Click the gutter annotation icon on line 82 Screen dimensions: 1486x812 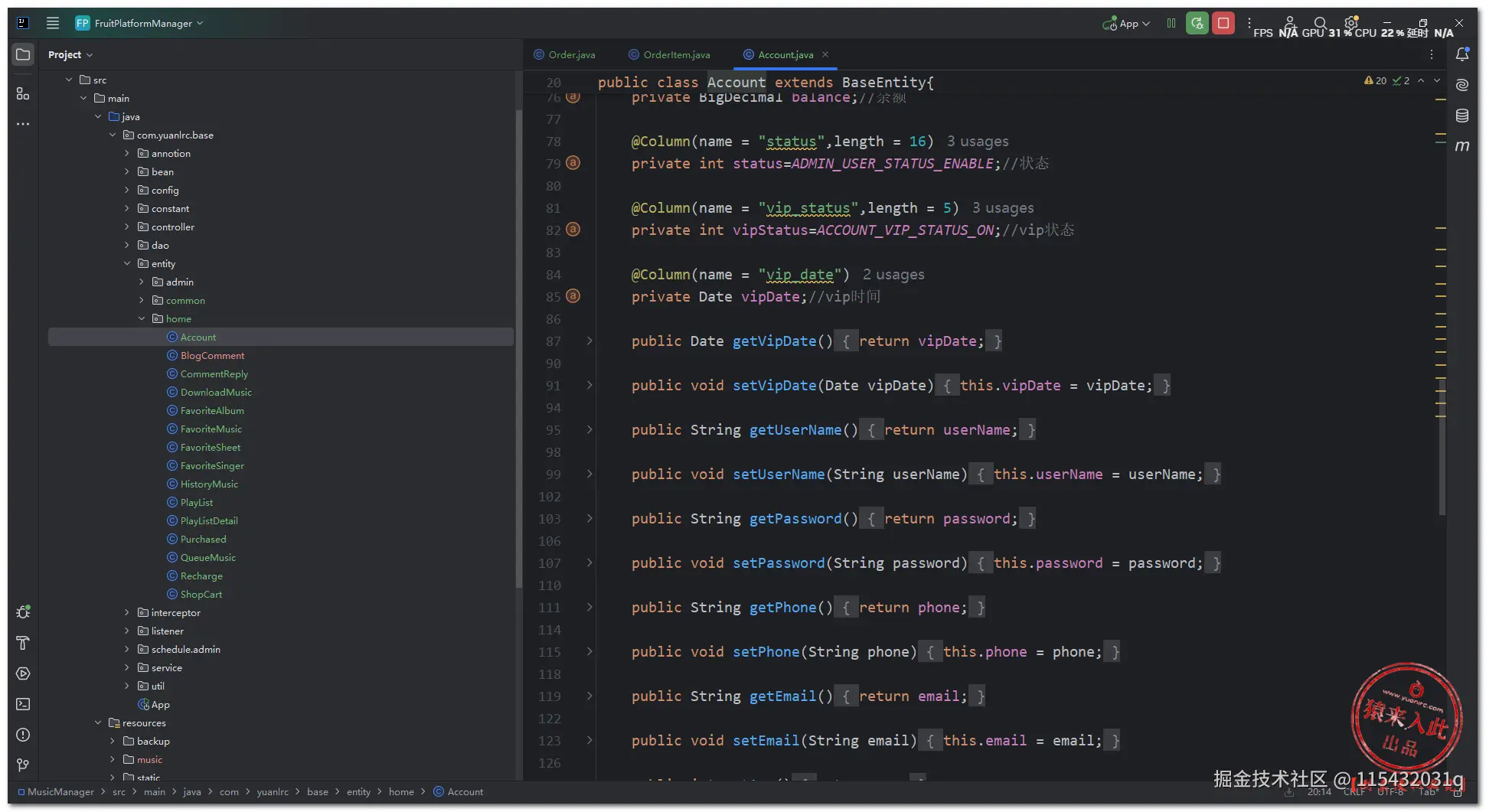(573, 230)
